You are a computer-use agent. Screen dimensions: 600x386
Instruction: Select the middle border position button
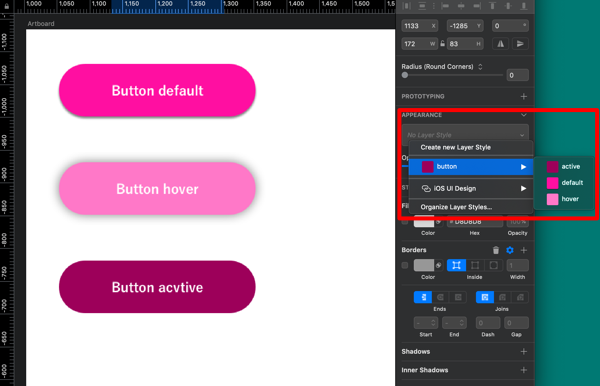click(x=475, y=265)
